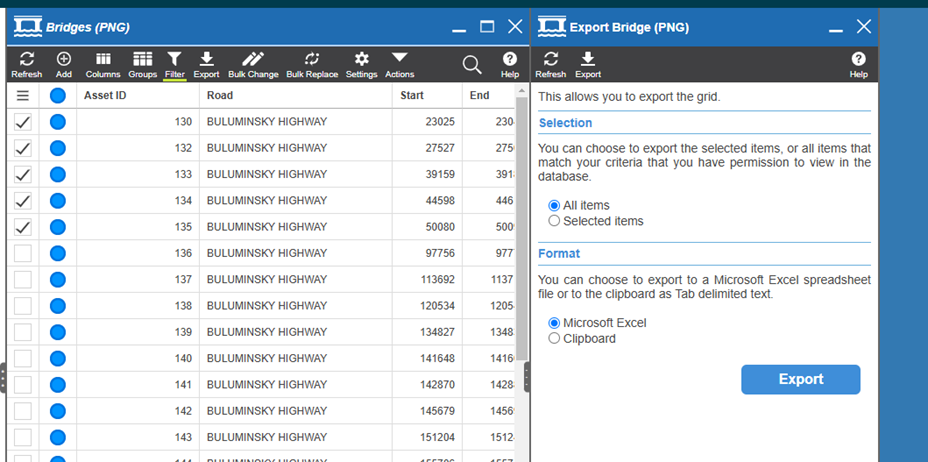Open the Bulk Replace tool

312,64
